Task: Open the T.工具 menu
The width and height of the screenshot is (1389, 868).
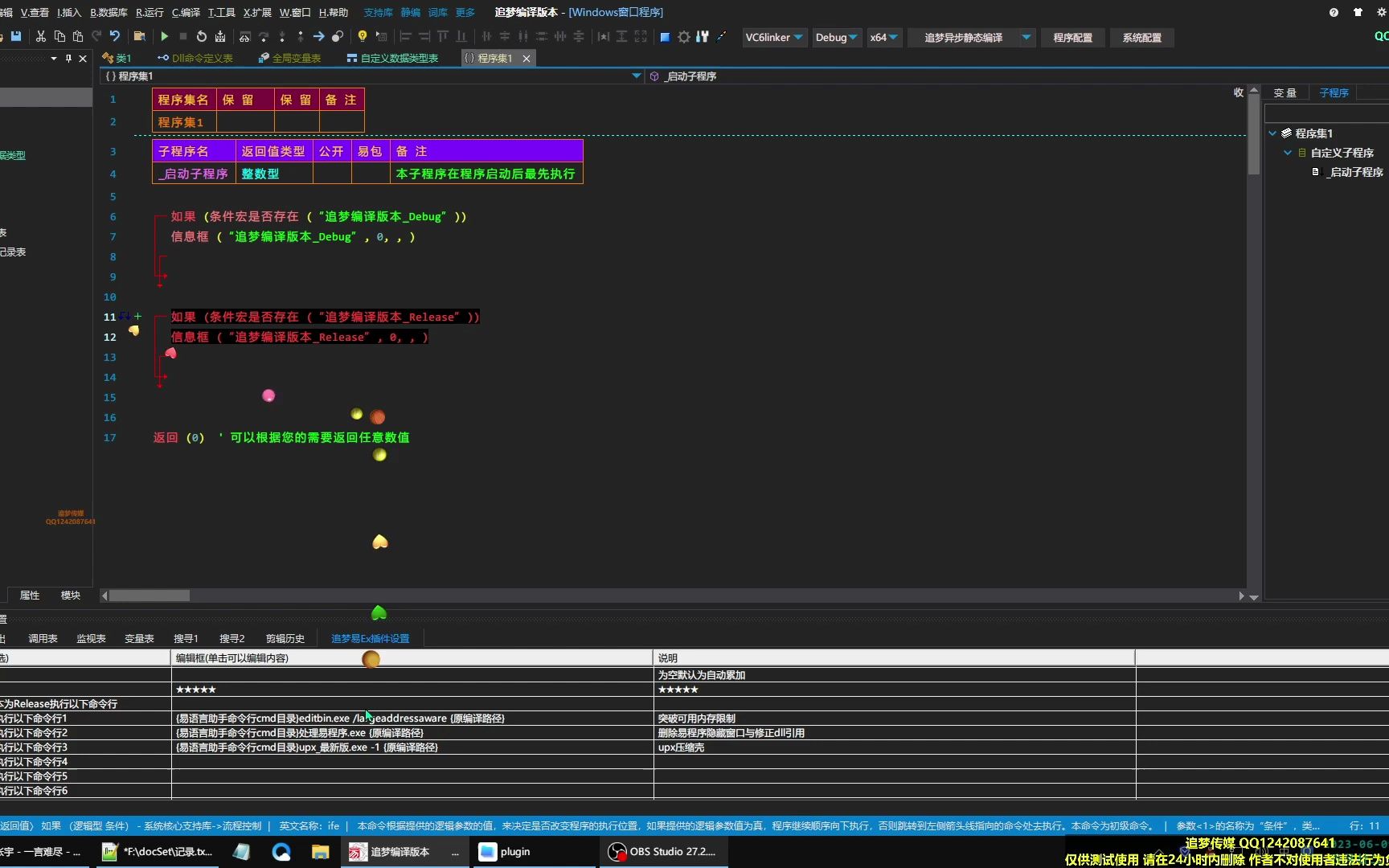Action: [221, 12]
